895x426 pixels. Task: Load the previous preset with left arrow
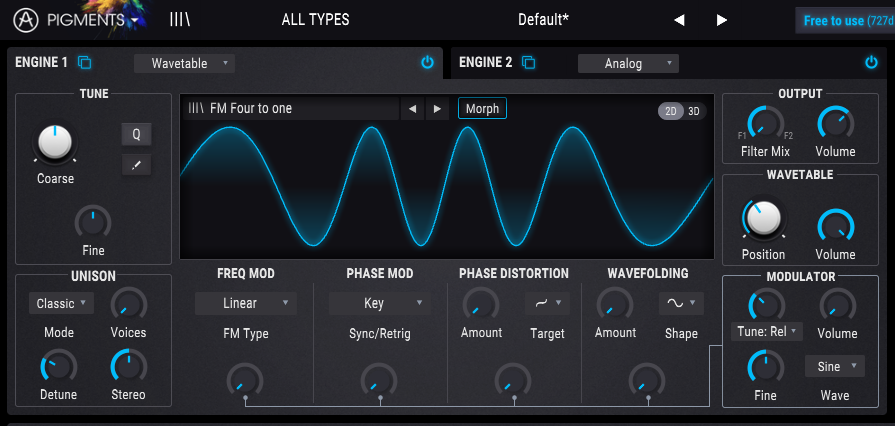679,21
